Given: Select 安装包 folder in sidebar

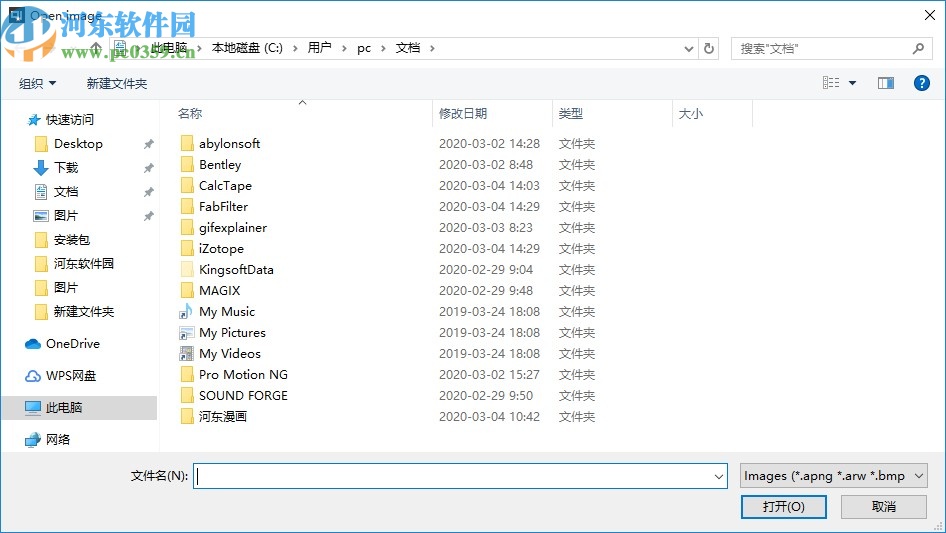Looking at the screenshot, I should pyautogui.click(x=71, y=240).
